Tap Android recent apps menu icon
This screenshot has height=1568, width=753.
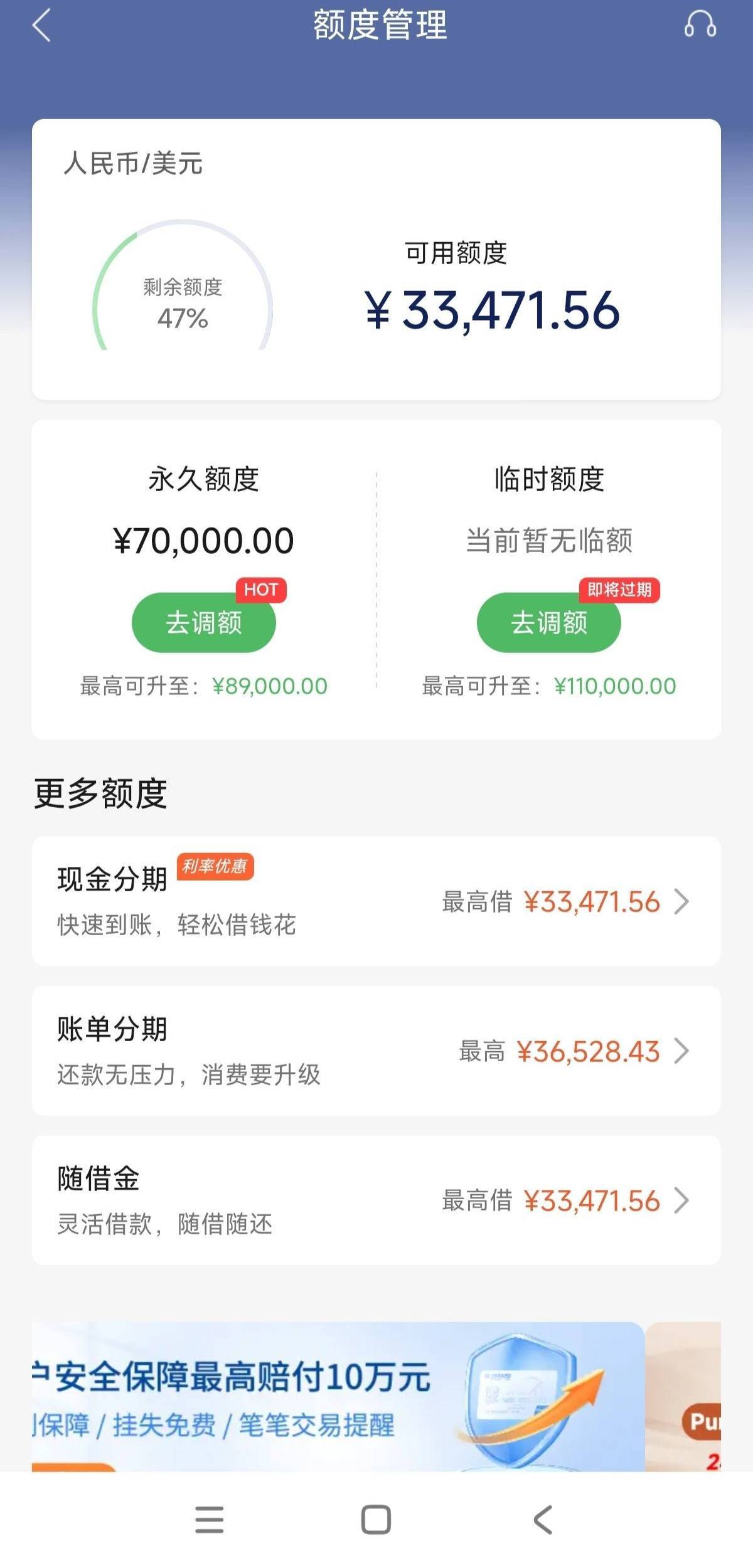coord(209,1519)
